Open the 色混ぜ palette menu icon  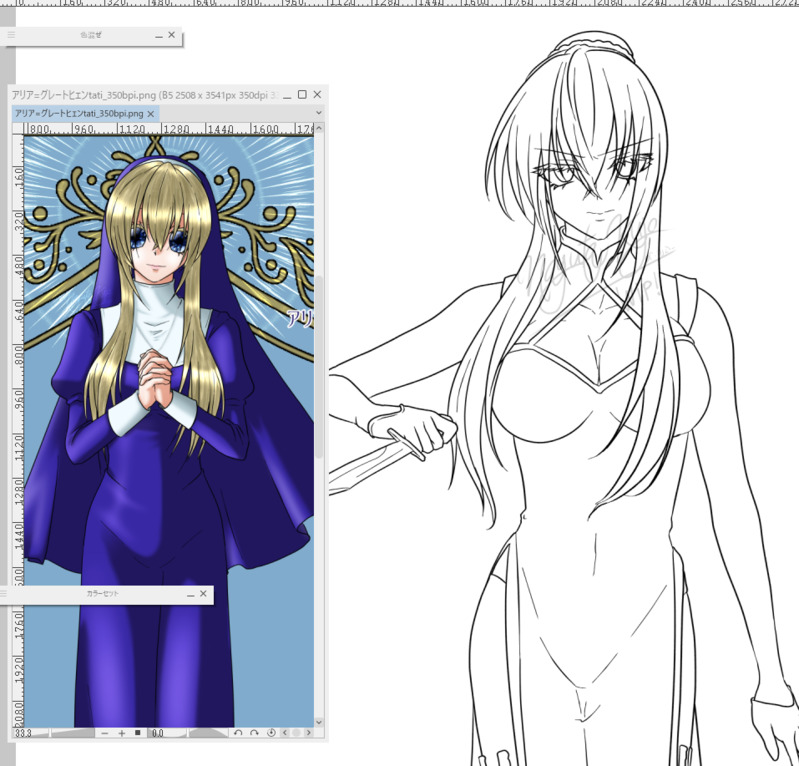pyautogui.click(x=11, y=35)
